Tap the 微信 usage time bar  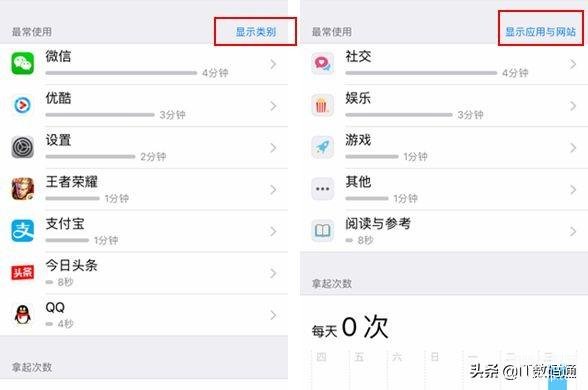point(121,73)
